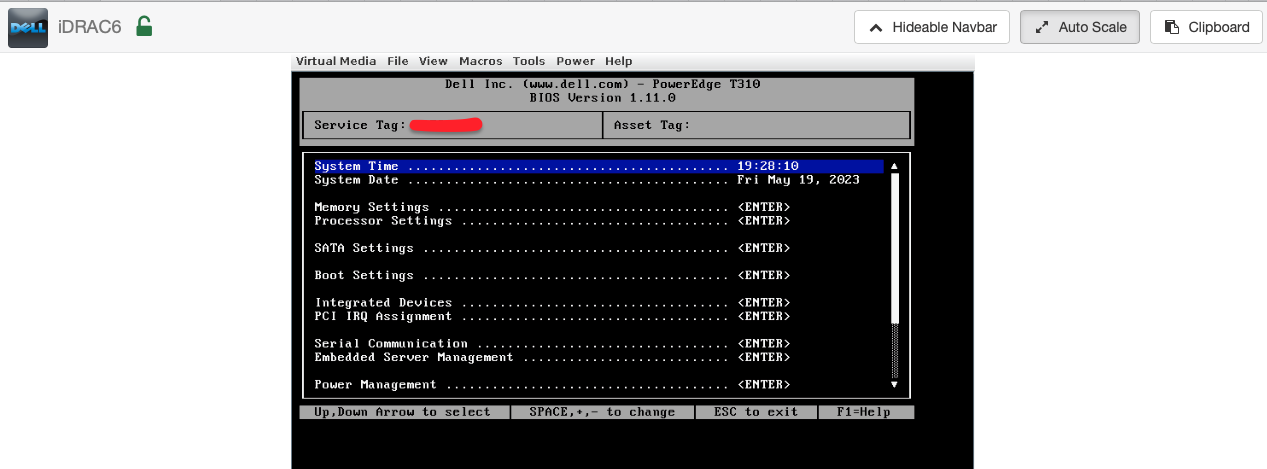Click the F1=Help hint
1267x469 pixels.
click(x=864, y=412)
